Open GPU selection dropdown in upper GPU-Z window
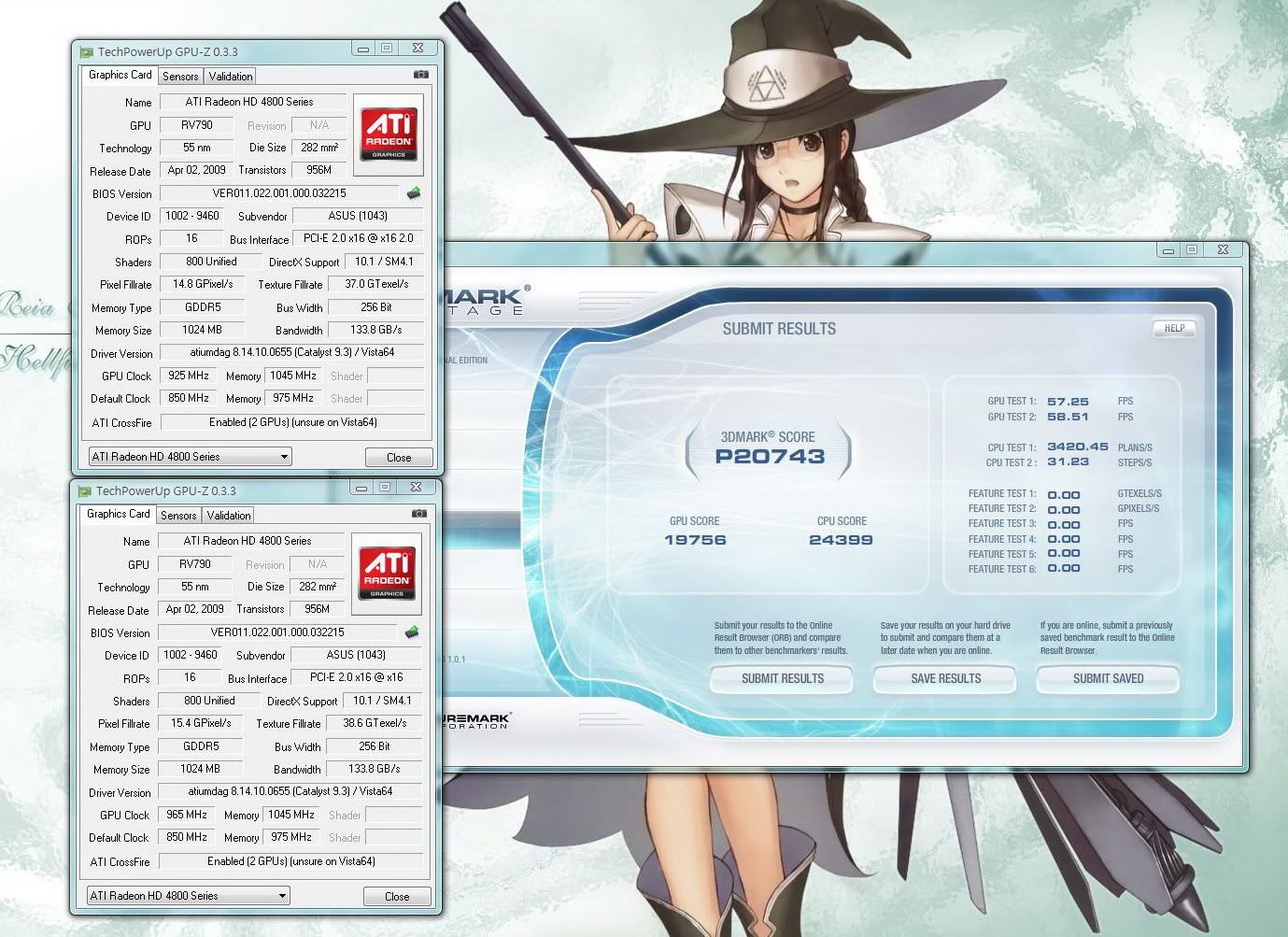The width and height of the screenshot is (1288, 937). pyautogui.click(x=190, y=457)
